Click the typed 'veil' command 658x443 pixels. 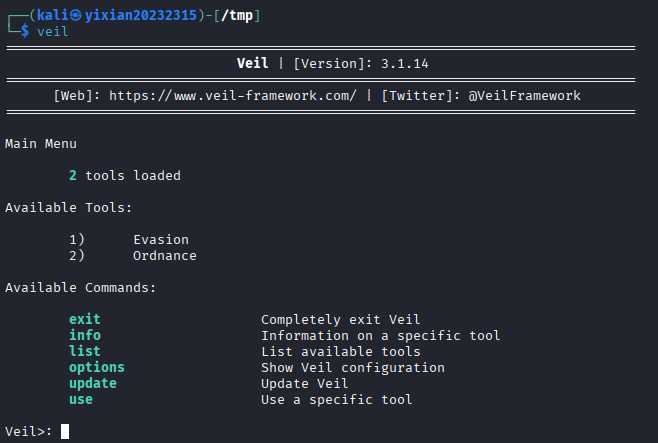tap(53, 32)
